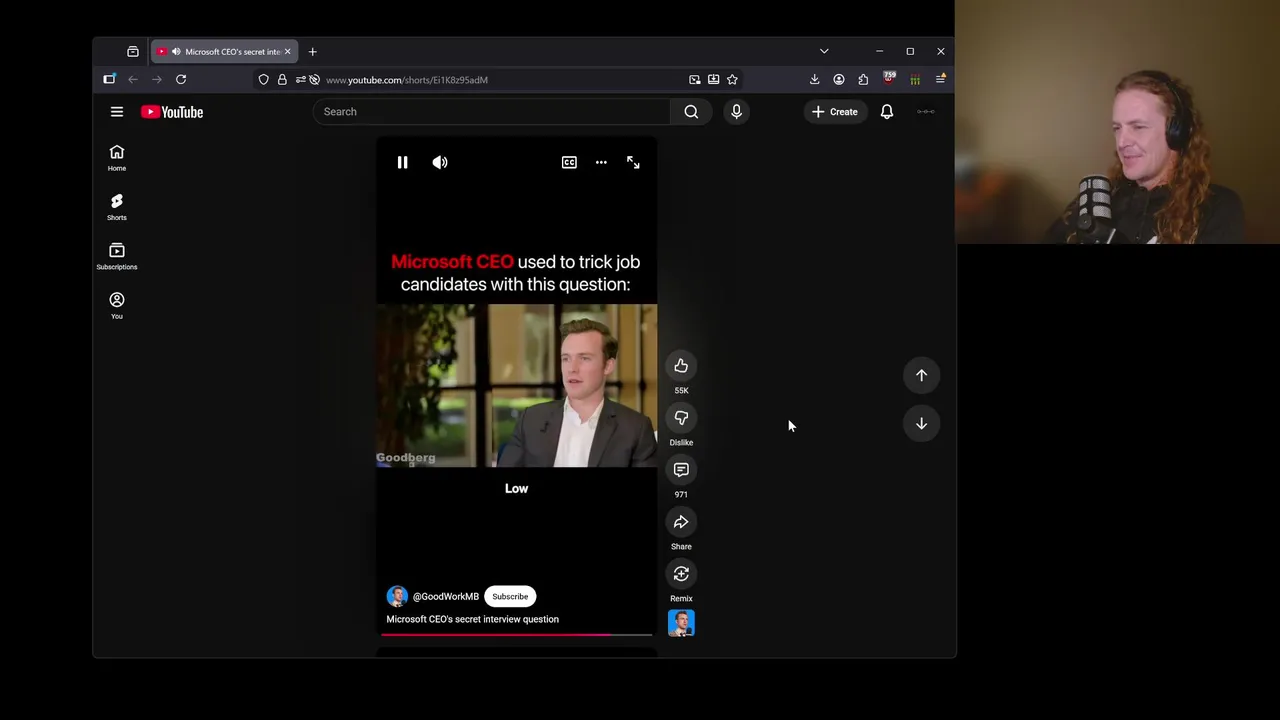Open Remix option for this Short
This screenshot has height=720, width=1280.
tap(681, 574)
